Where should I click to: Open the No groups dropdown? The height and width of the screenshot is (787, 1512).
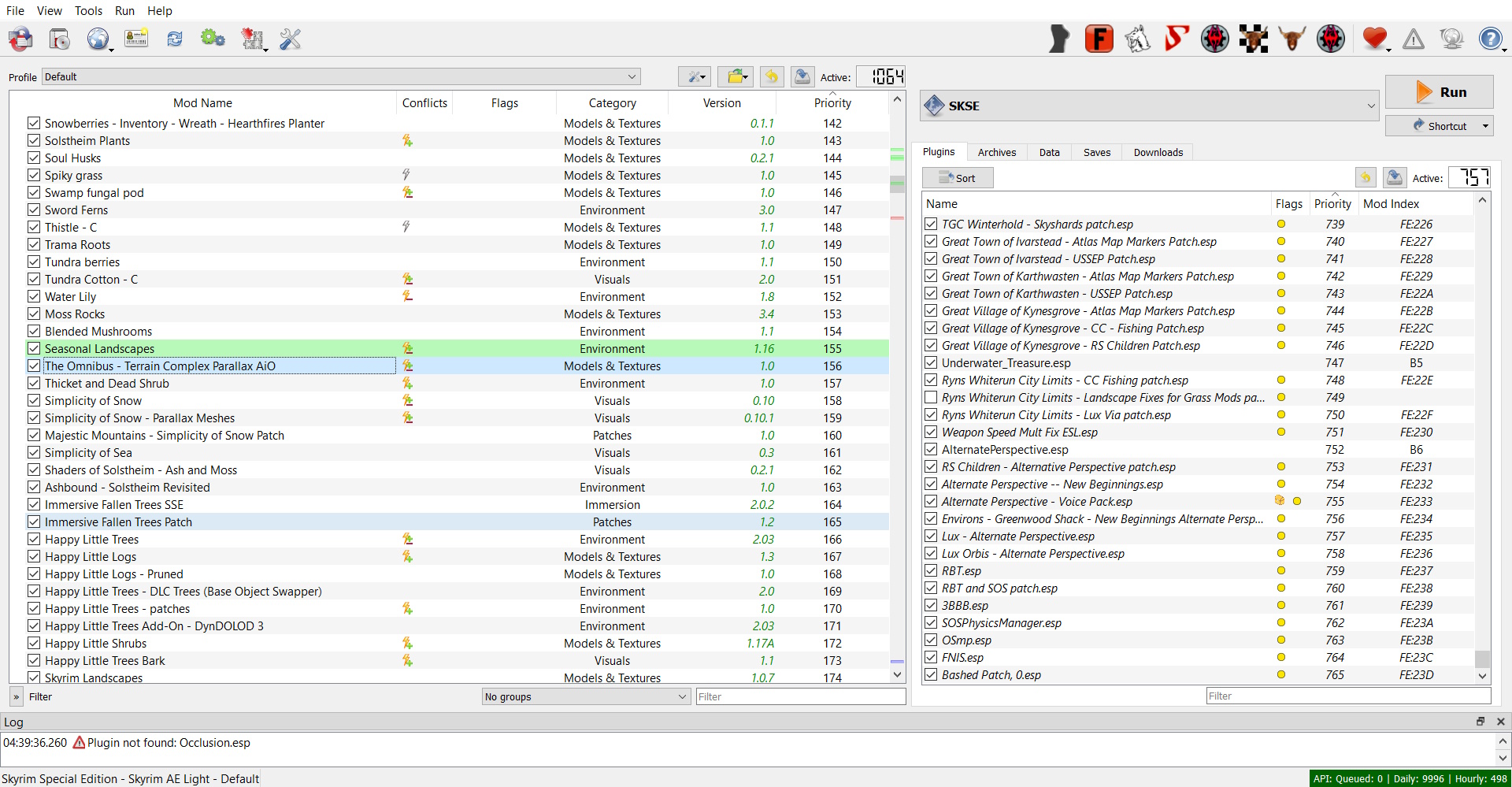pos(587,696)
